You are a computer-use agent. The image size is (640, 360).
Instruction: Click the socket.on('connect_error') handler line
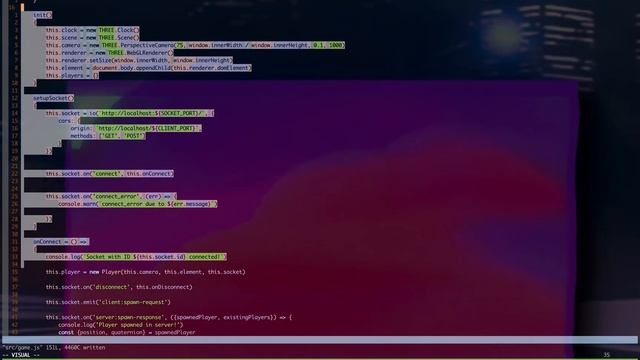click(x=111, y=196)
